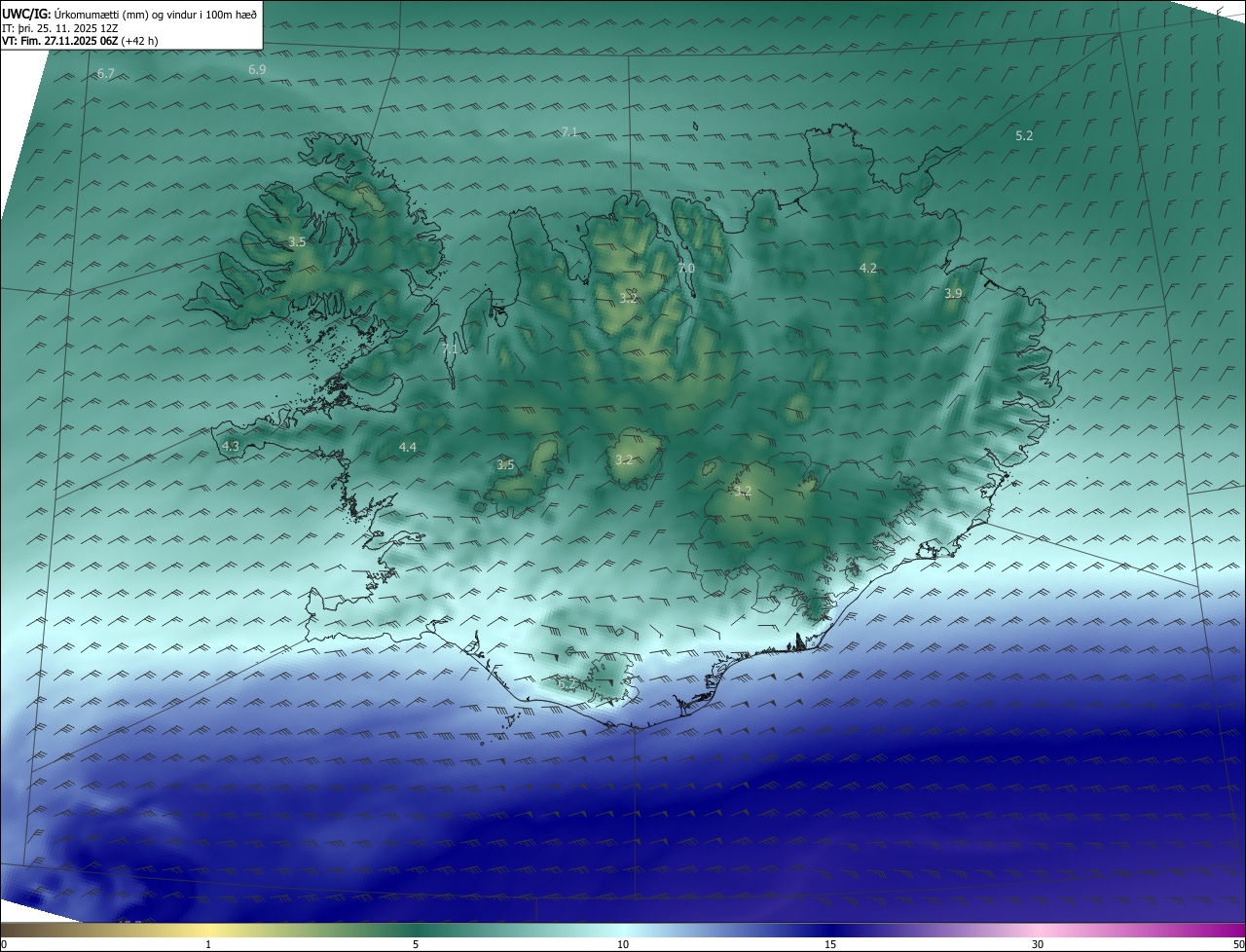Click the colorbar label 10
Screen dimensions: 1246x952
click(623, 944)
